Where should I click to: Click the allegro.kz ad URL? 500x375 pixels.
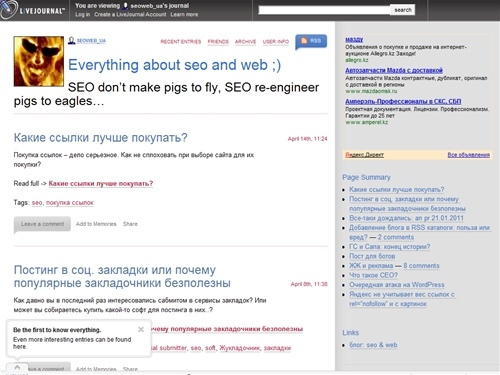pos(357,60)
